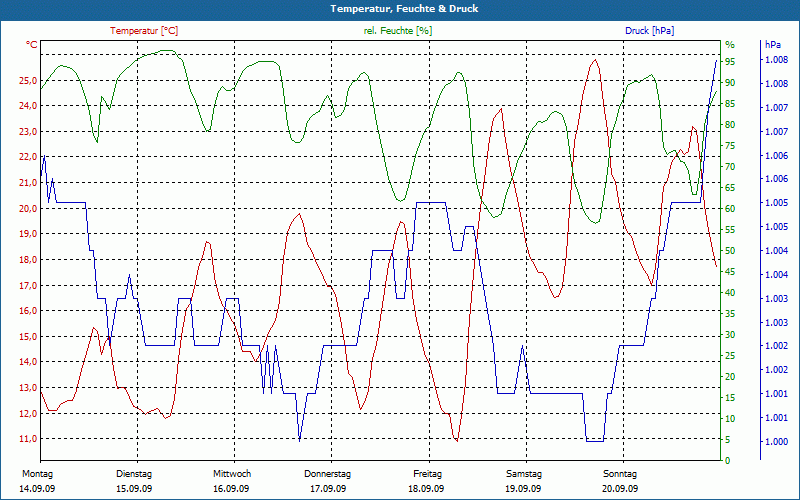The height and width of the screenshot is (500, 800).
Task: Click the green '50' humidity axis value
Action: [730, 251]
